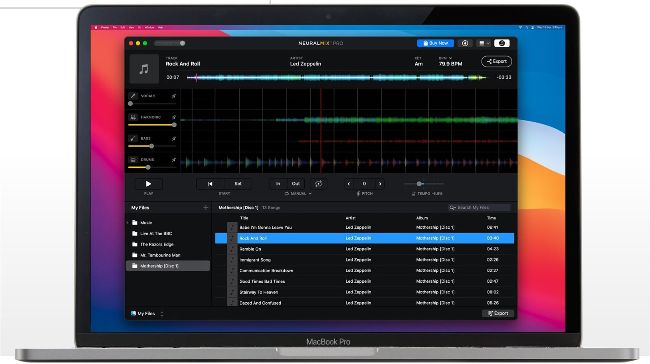The image size is (650, 364).
Task: Sort by the Artist column header
Action: (x=350, y=218)
